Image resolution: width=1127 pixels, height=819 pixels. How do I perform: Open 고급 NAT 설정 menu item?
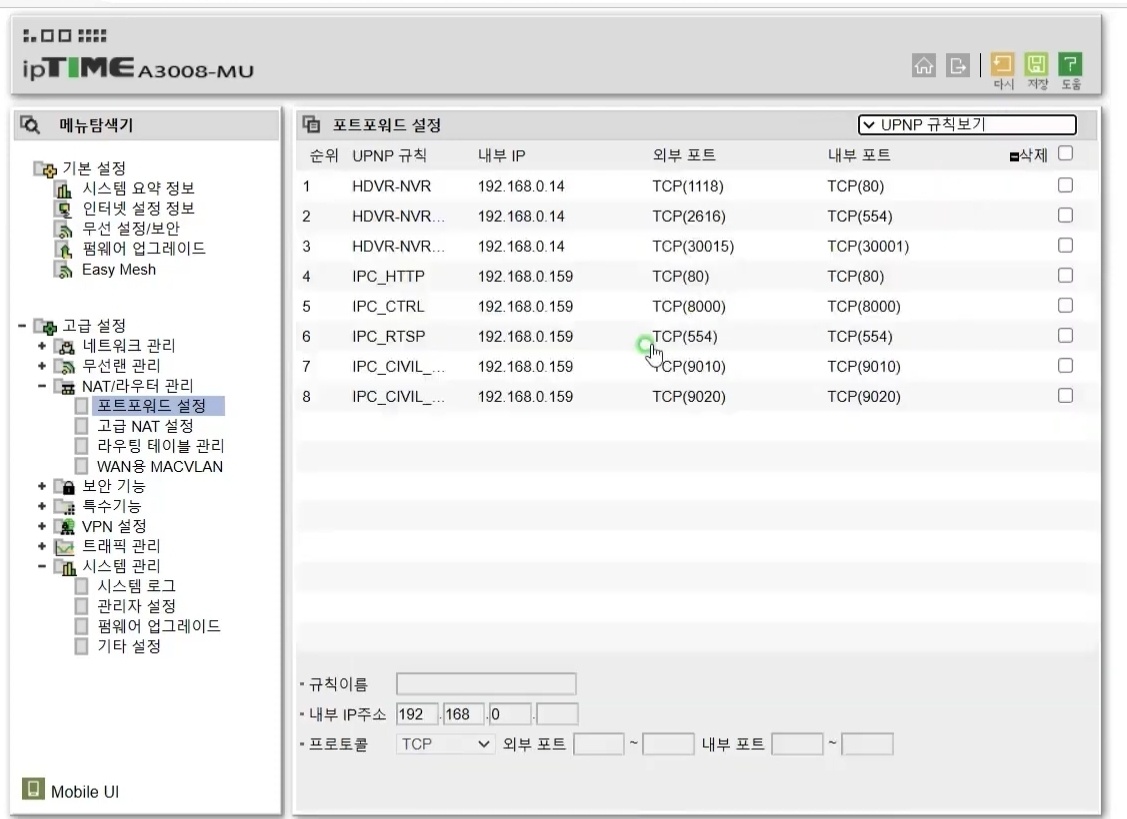coord(145,426)
